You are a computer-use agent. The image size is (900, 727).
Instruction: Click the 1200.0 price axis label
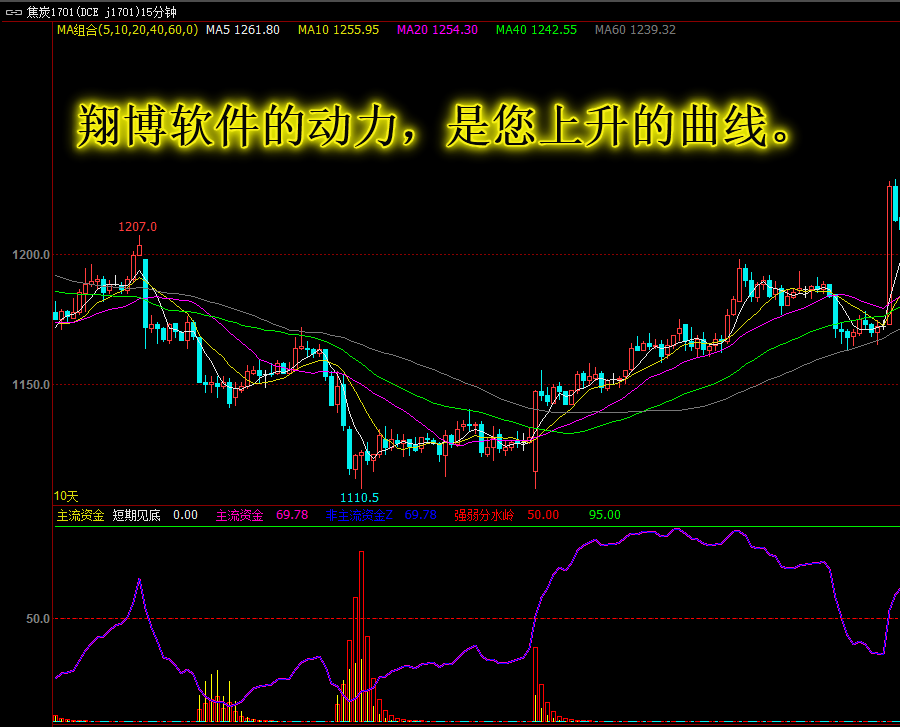point(32,255)
